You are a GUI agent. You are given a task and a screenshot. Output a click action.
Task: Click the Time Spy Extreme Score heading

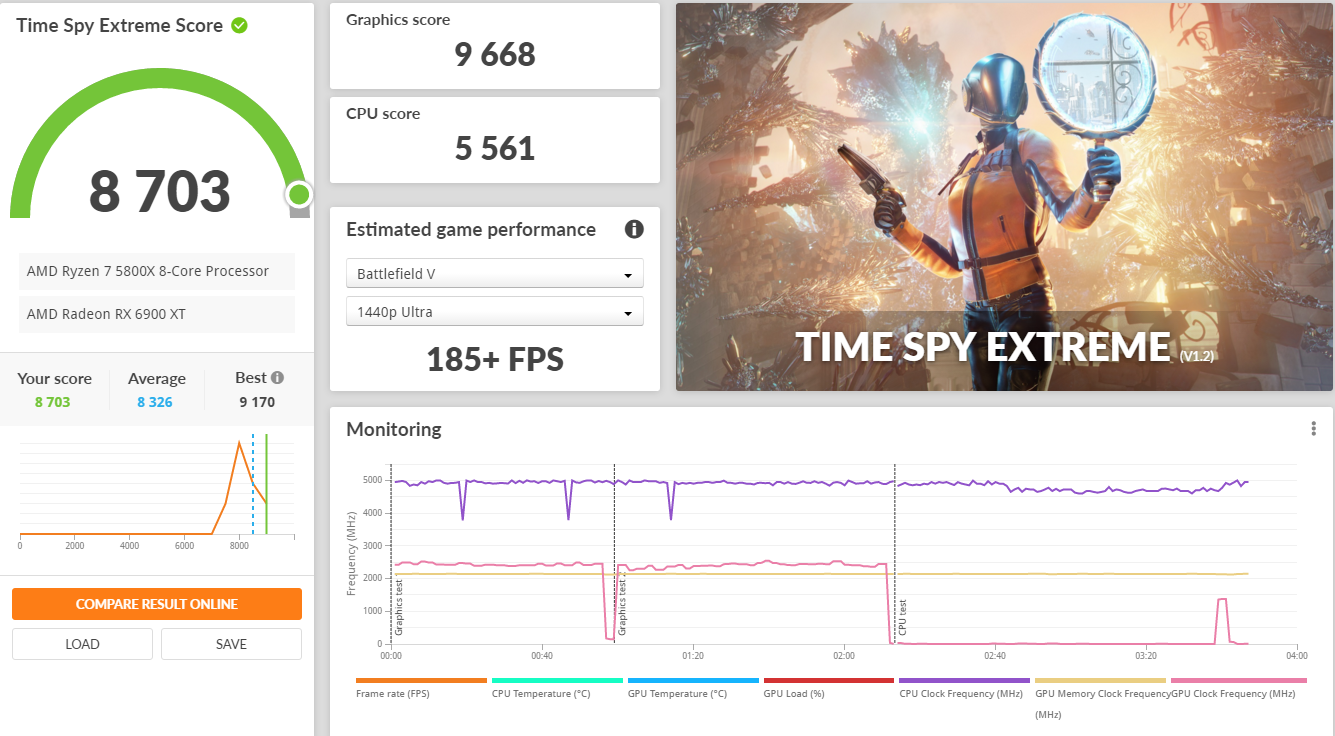pyautogui.click(x=119, y=26)
